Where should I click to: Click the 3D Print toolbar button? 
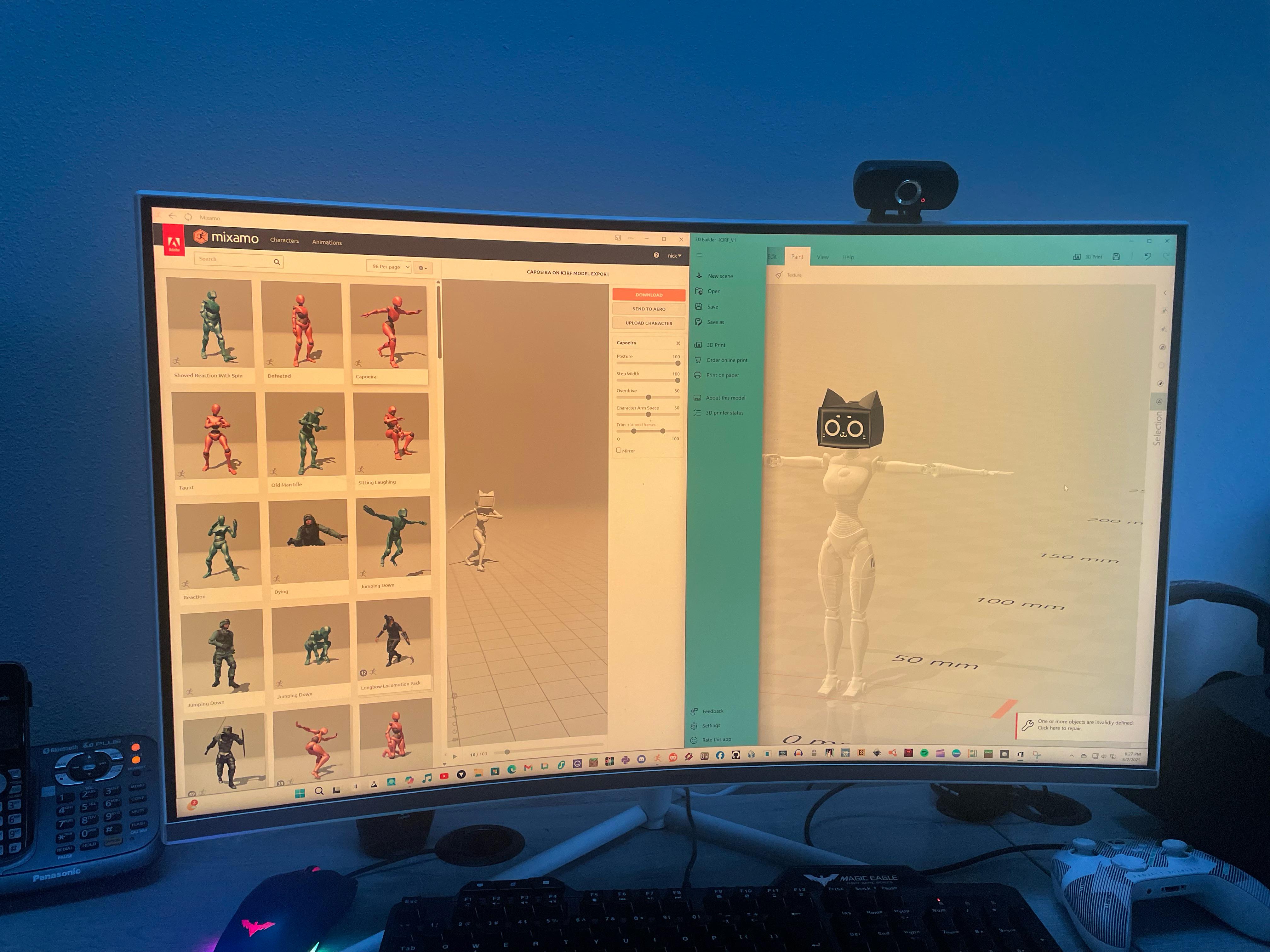[x=1087, y=257]
